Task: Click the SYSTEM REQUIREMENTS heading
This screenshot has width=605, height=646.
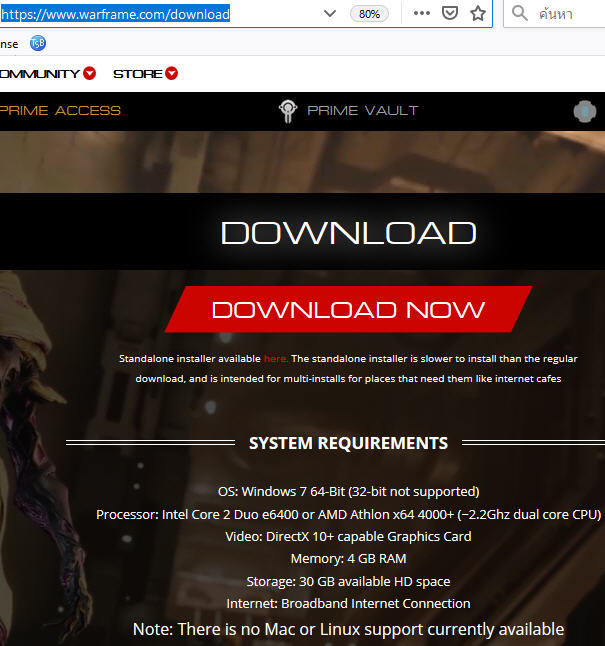Action: 348,443
